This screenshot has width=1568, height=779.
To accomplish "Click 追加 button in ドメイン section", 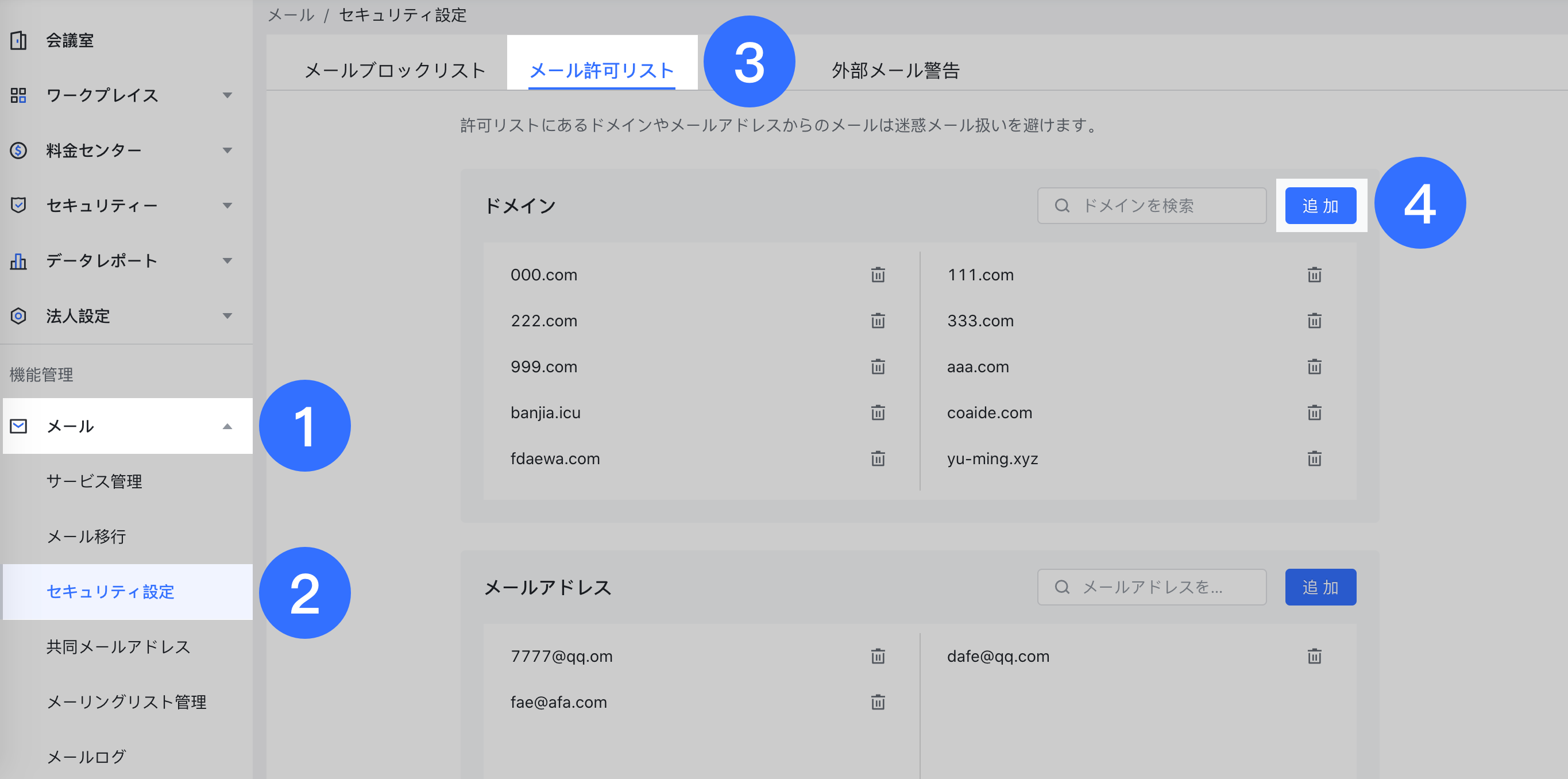I will tap(1320, 206).
